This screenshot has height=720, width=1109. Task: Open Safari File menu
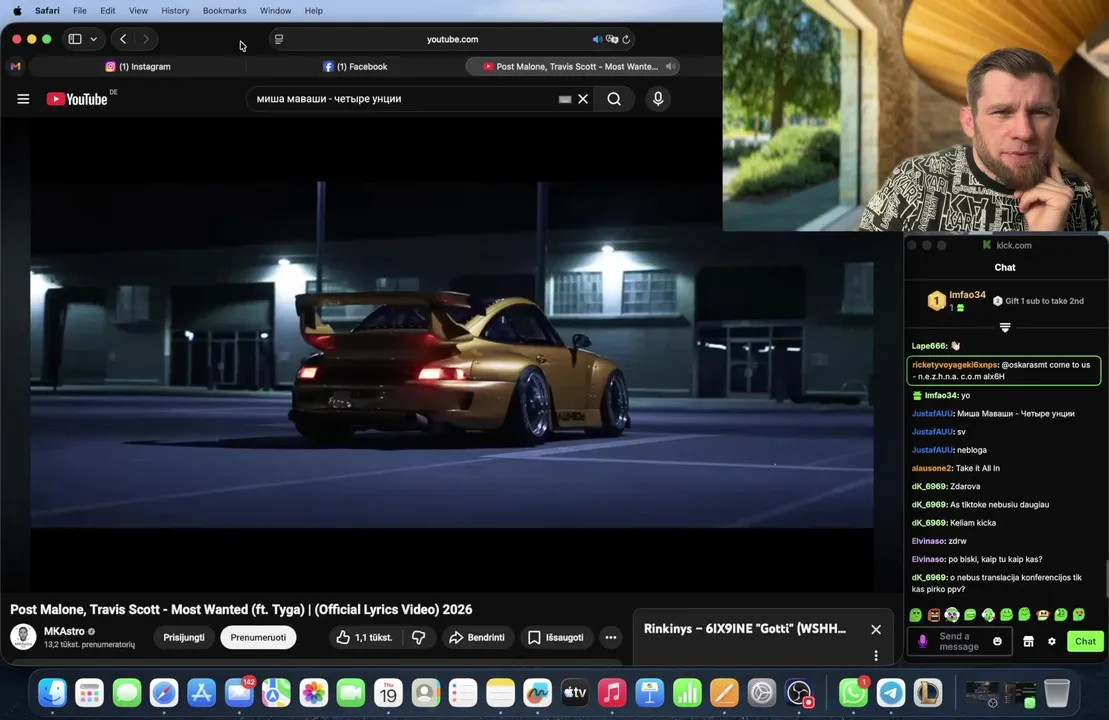[80, 11]
